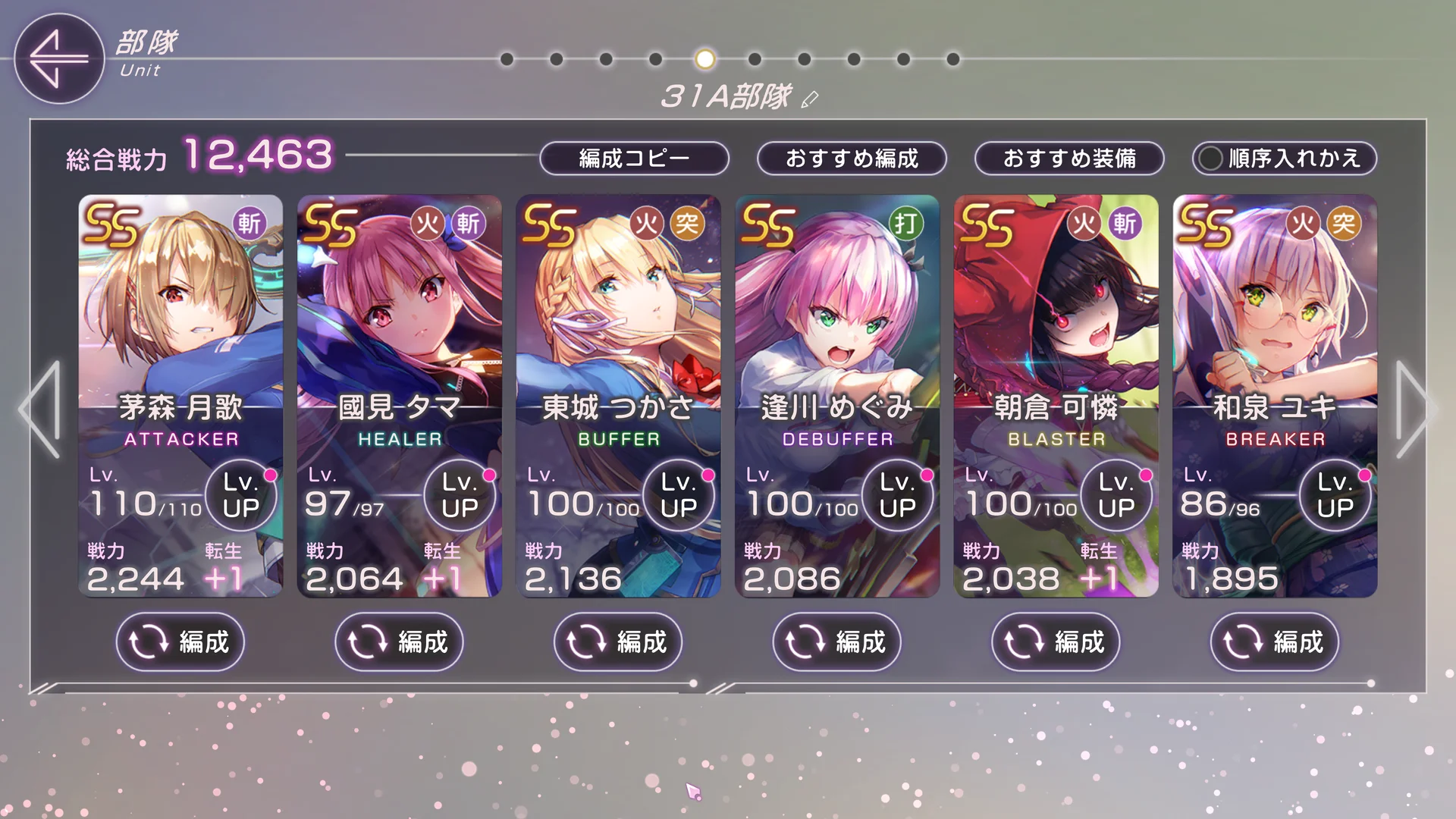
Task: Click the おすすめ編成 button
Action: pyautogui.click(x=852, y=158)
